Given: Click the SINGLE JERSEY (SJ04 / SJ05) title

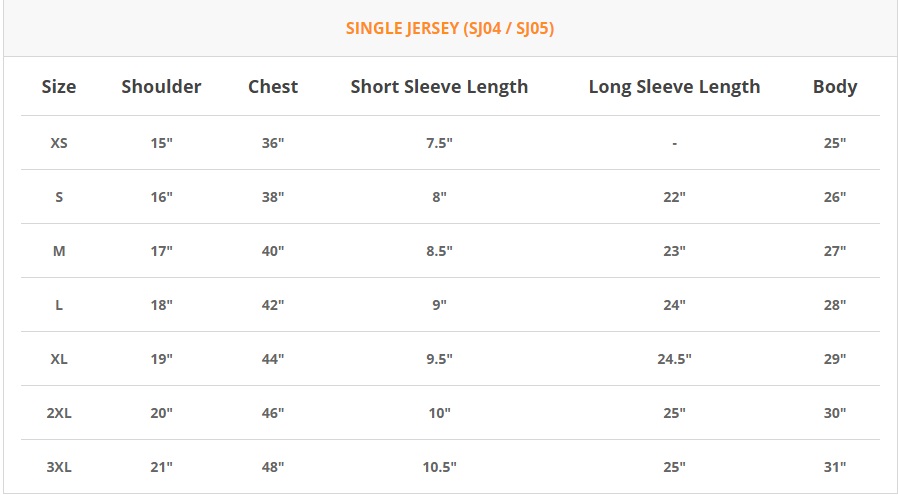Looking at the screenshot, I should tap(450, 28).
